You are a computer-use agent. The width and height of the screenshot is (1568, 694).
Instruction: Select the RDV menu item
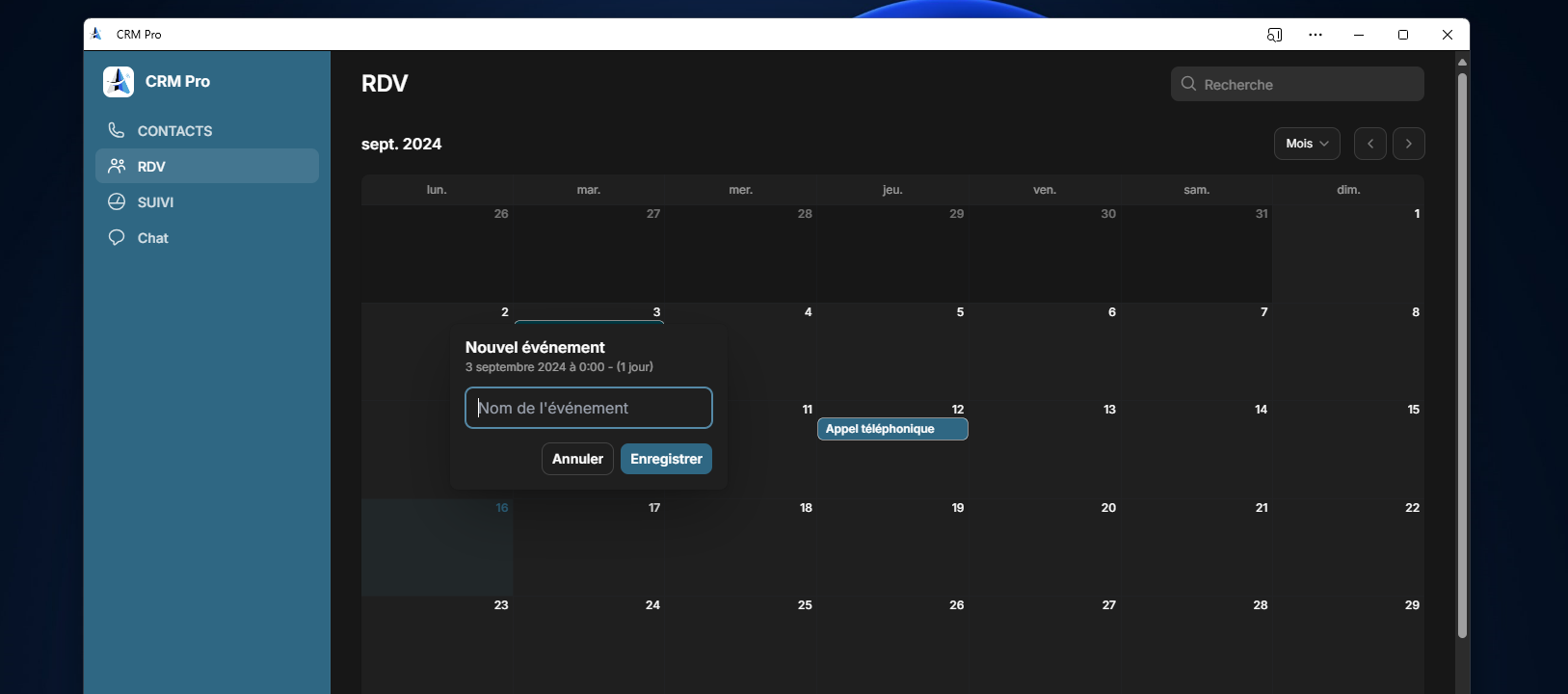207,166
